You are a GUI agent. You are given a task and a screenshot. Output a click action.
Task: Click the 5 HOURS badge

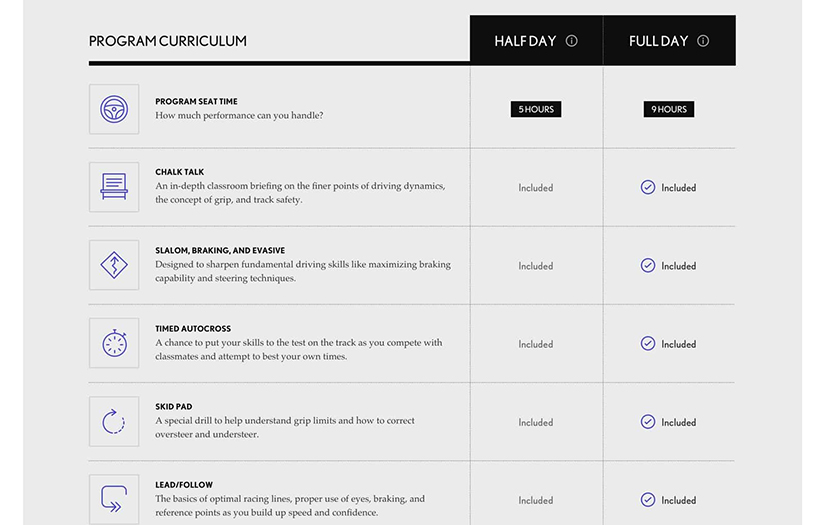tap(536, 109)
